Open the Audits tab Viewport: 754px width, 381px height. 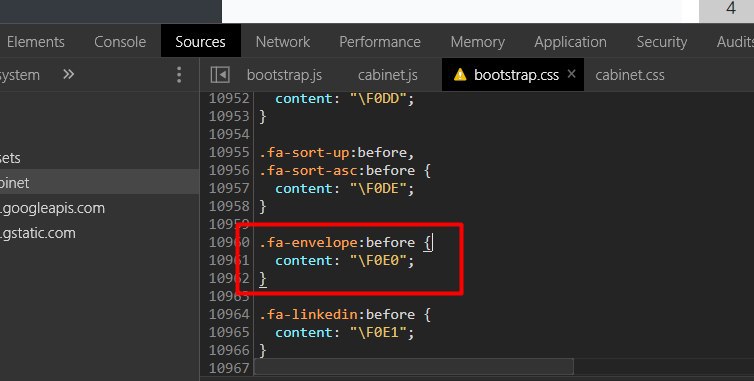click(x=735, y=42)
